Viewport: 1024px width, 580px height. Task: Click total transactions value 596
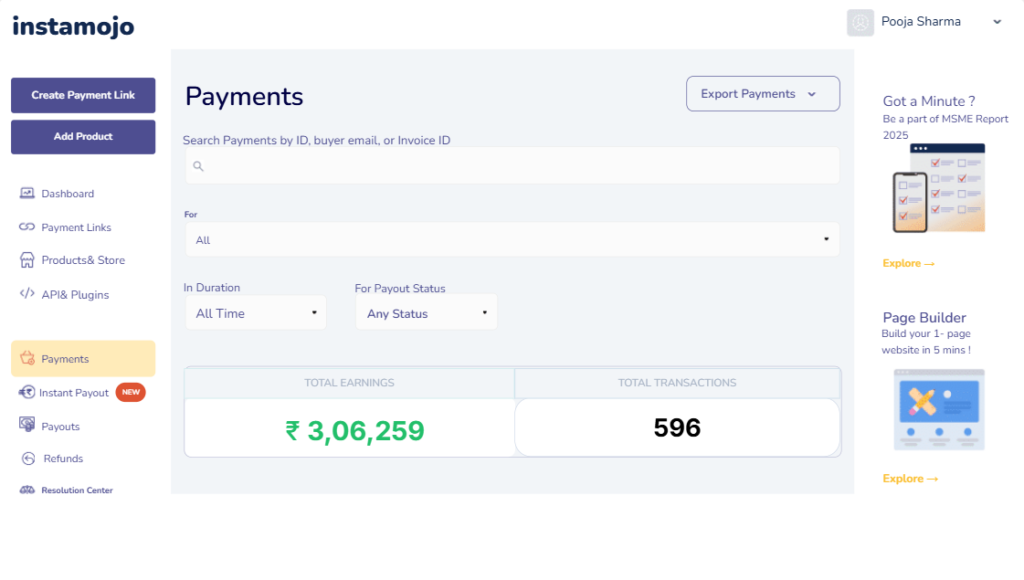click(677, 428)
